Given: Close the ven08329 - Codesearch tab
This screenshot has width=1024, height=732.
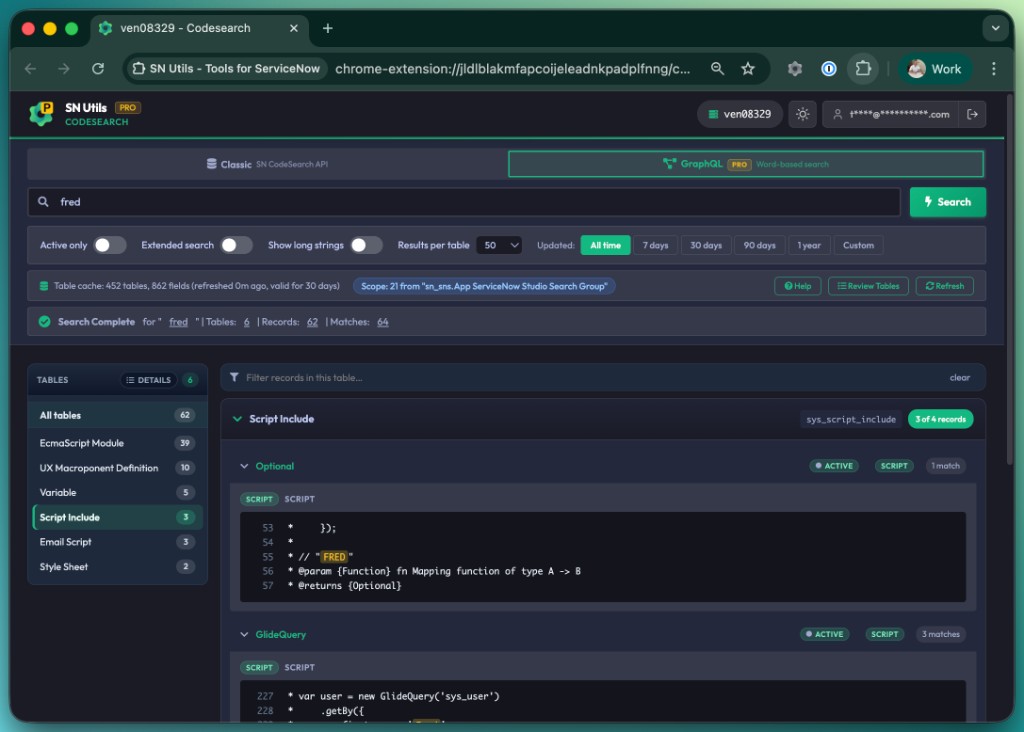Looking at the screenshot, I should click(294, 28).
